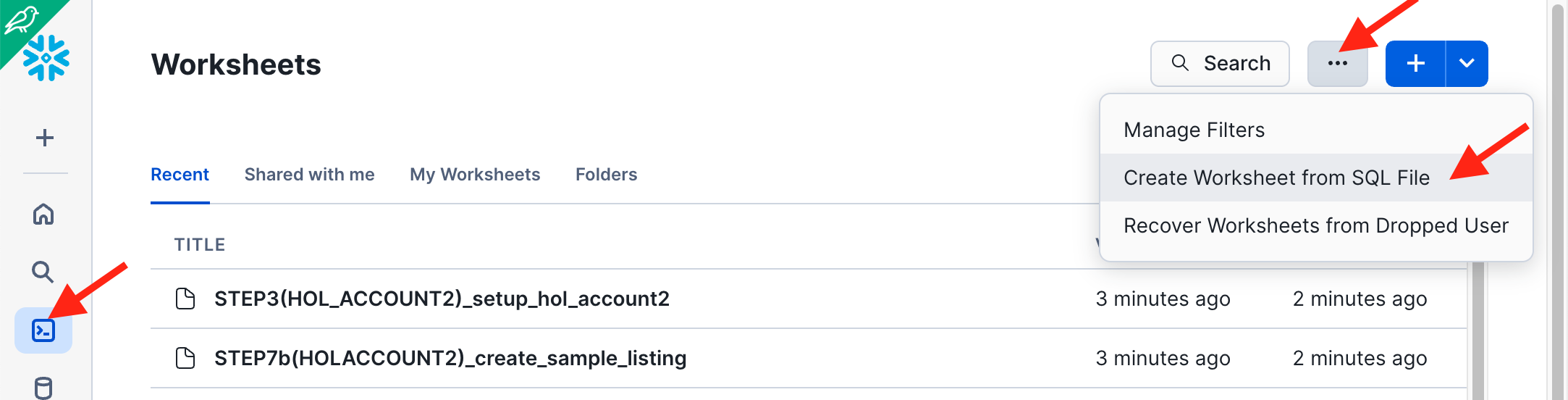Image resolution: width=1568 pixels, height=400 pixels.
Task: Click the sidebar plus create icon
Action: [45, 138]
